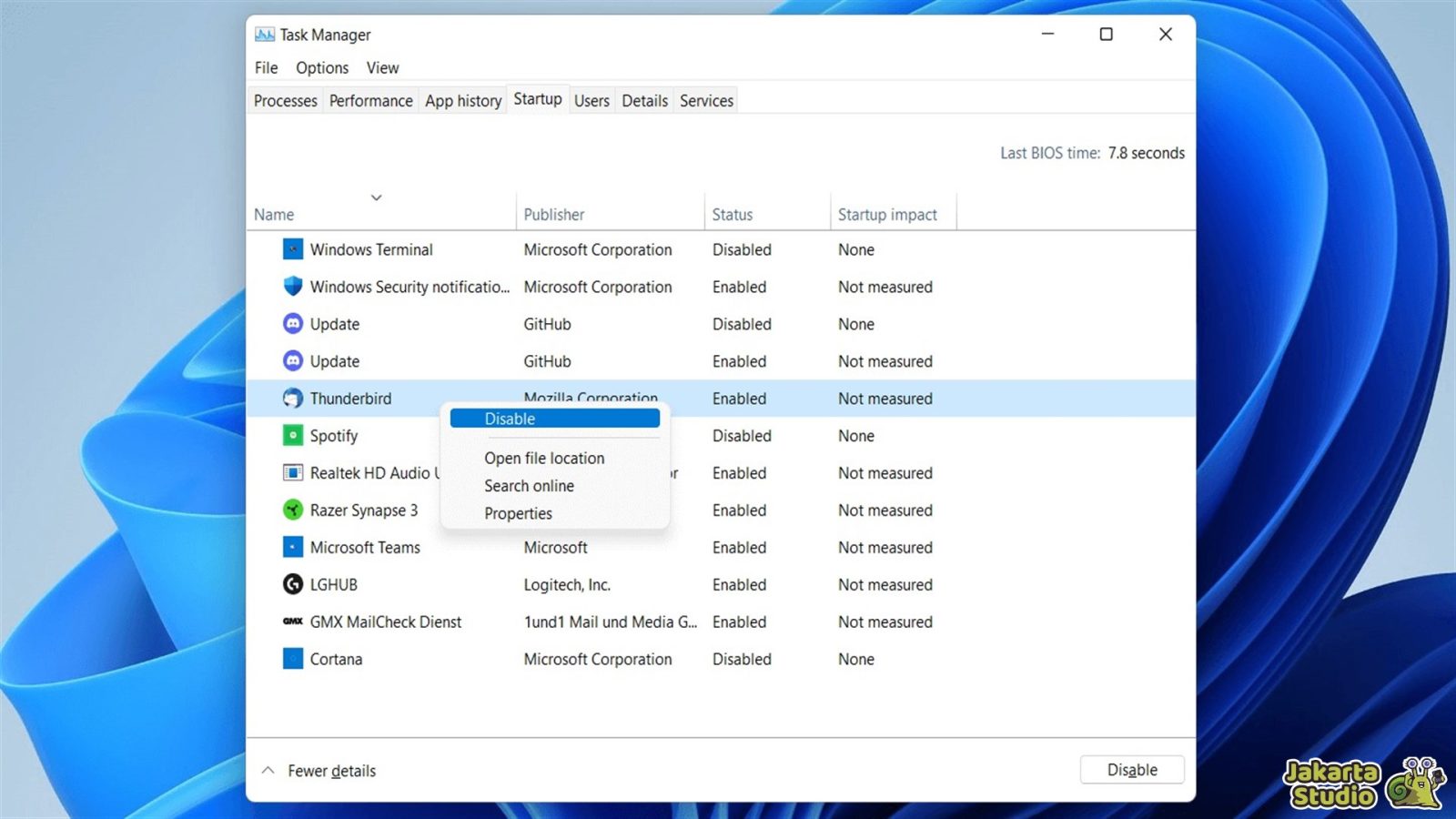
Task: Click the GMX MailCheck Dienst icon
Action: pyautogui.click(x=290, y=622)
